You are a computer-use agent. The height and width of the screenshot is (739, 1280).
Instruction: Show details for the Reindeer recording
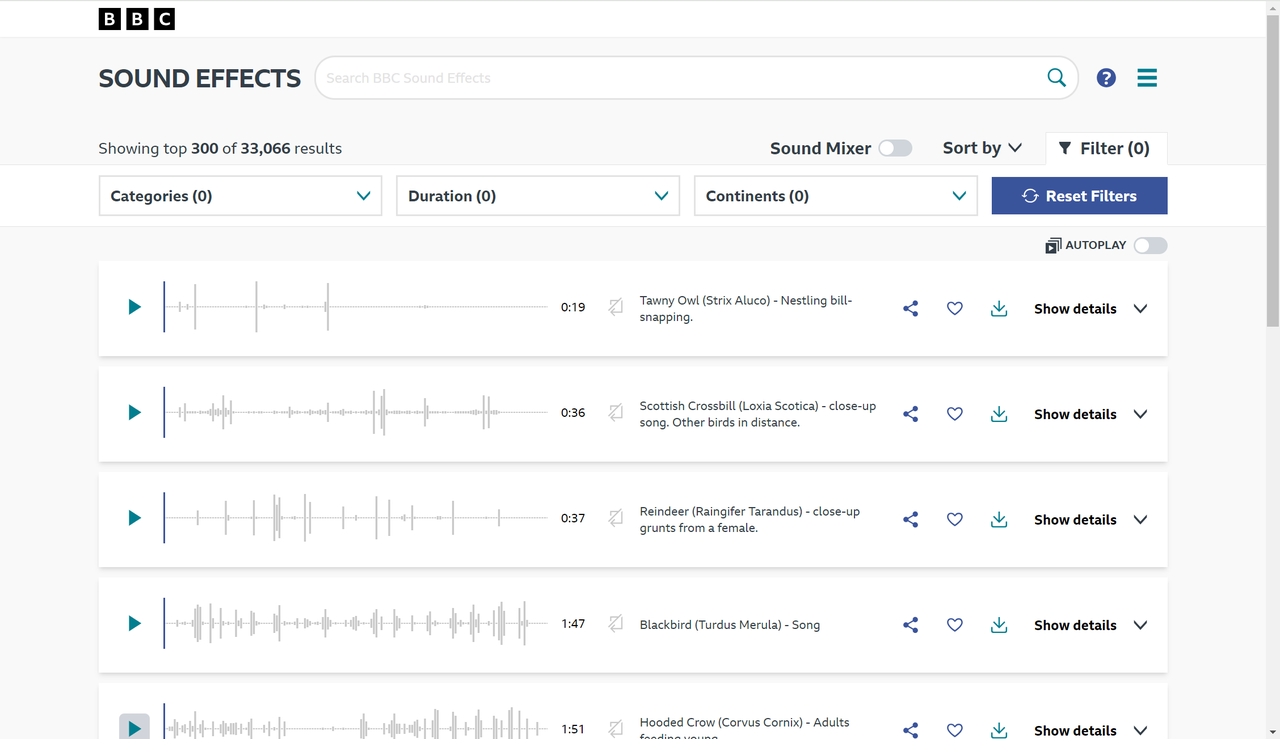point(1089,519)
